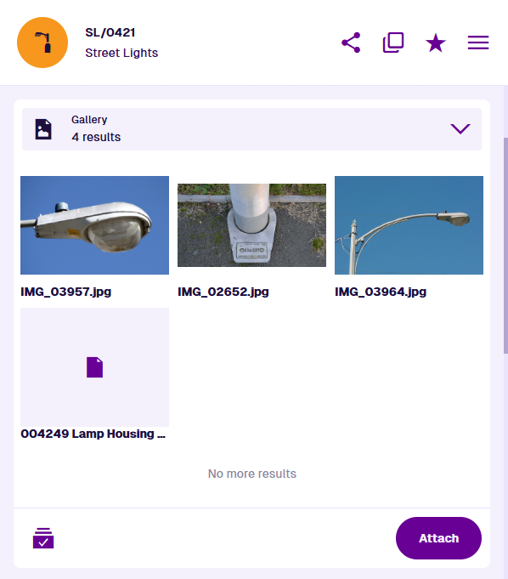Click the Gallery image file icon
Viewport: 508px width, 579px height.
pyautogui.click(x=43, y=129)
